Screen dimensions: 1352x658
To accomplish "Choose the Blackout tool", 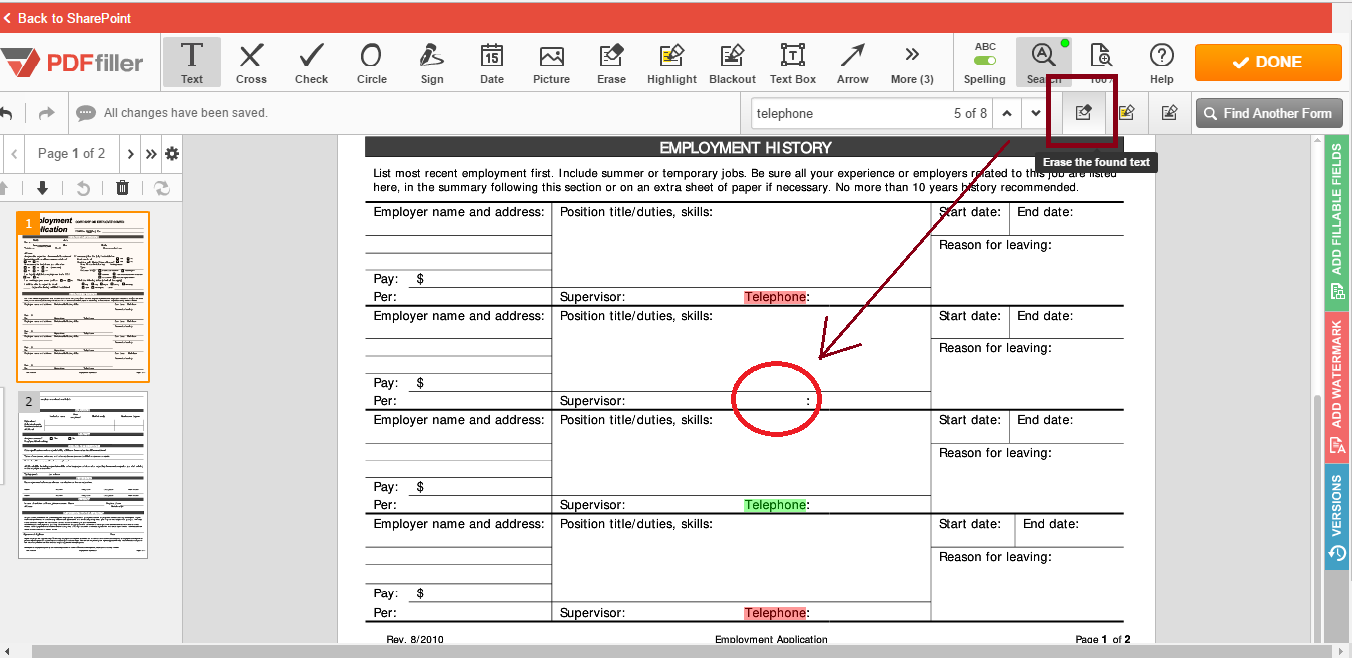I will (x=733, y=63).
